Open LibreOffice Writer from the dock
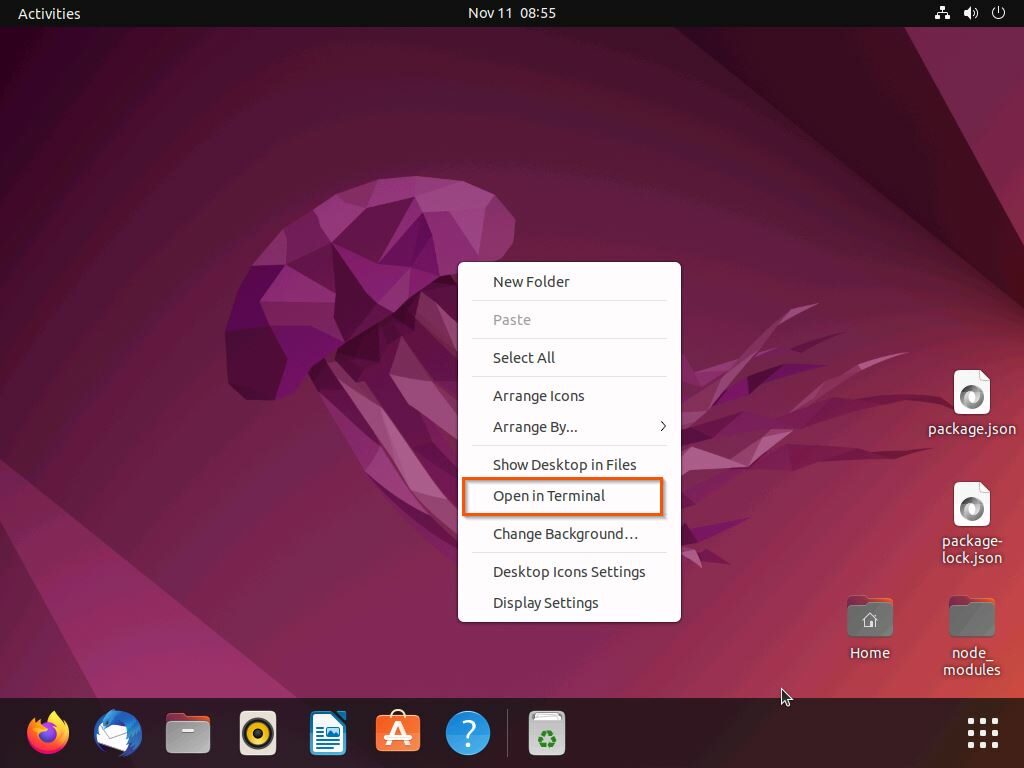 tap(327, 732)
